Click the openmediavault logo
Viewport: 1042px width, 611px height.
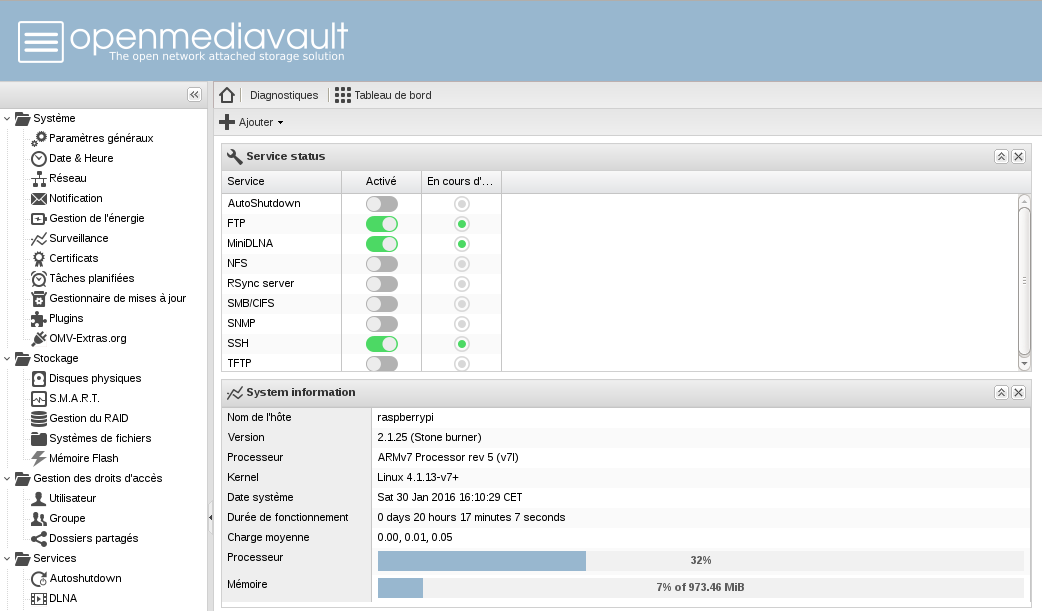click(183, 41)
